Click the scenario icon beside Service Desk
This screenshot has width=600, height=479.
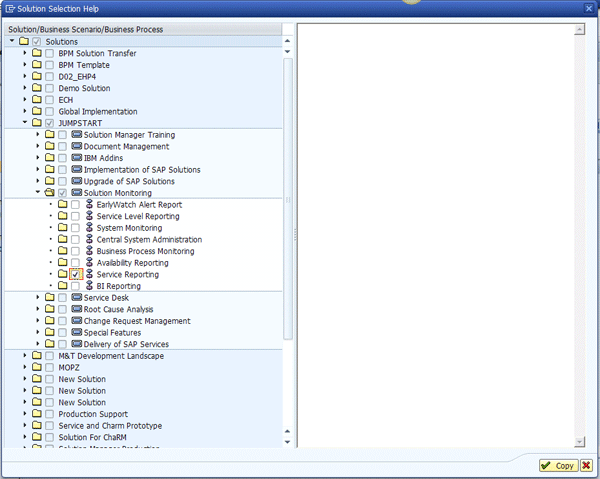[x=77, y=297]
